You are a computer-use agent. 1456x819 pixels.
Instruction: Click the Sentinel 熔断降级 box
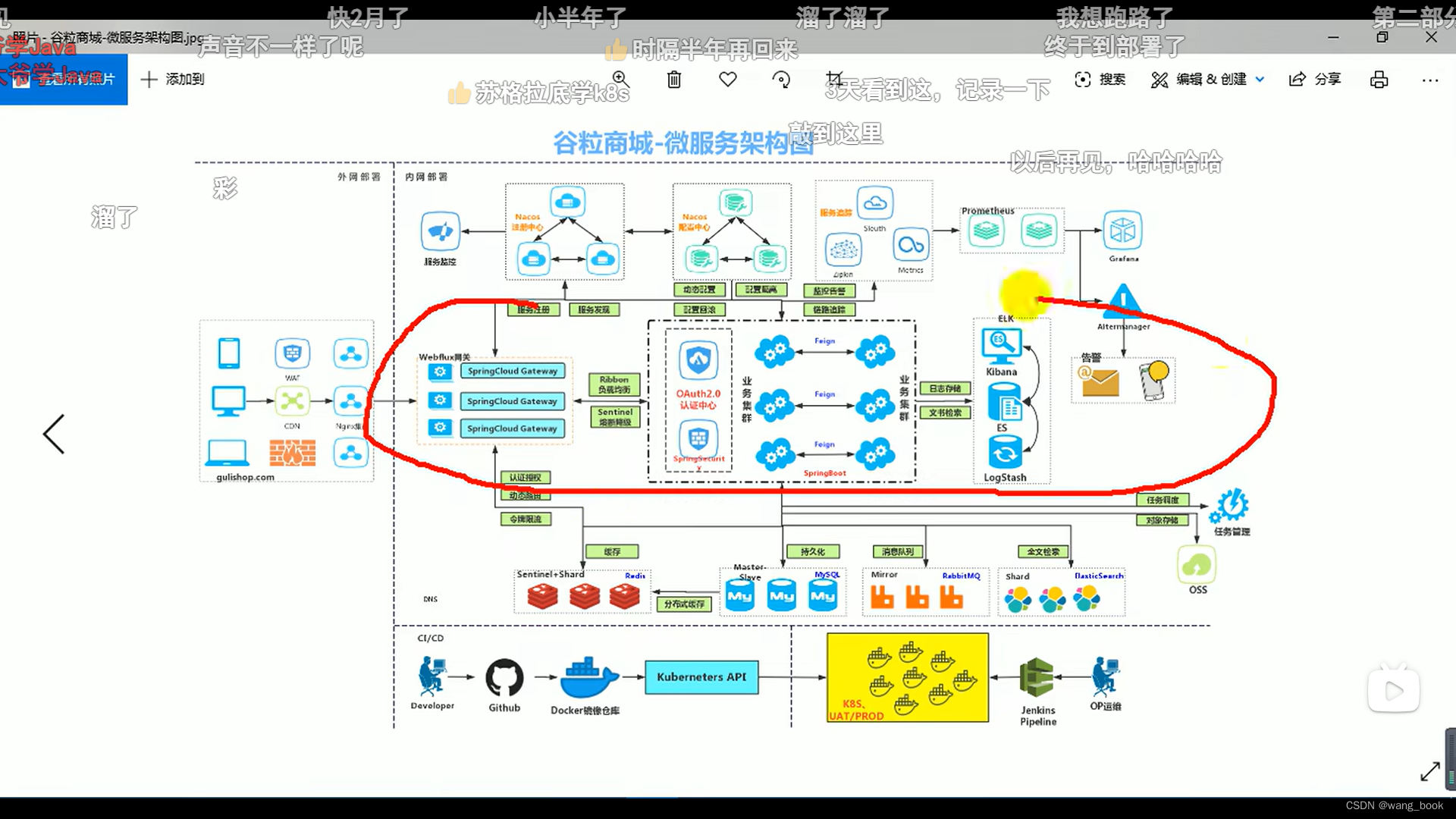coord(615,417)
